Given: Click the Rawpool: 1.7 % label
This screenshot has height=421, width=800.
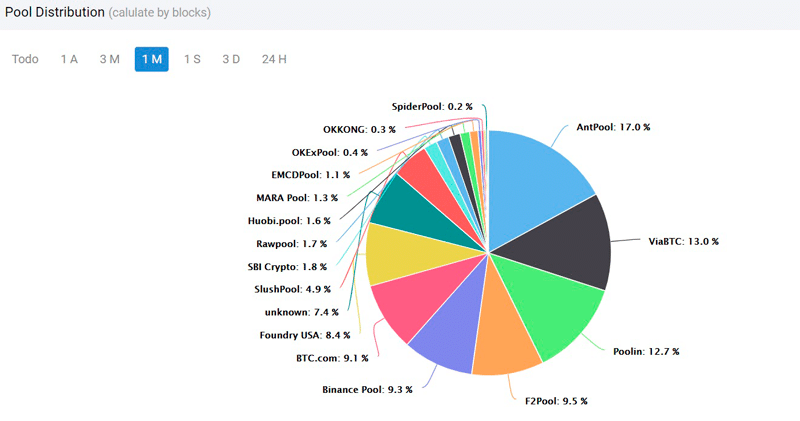Looking at the screenshot, I should point(291,244).
